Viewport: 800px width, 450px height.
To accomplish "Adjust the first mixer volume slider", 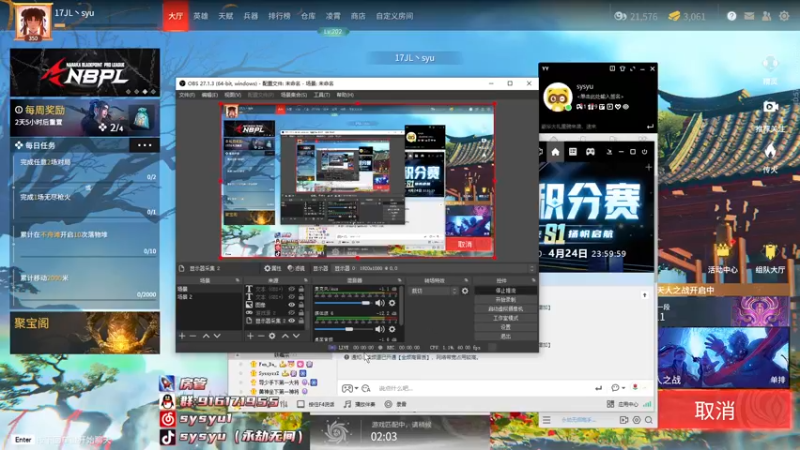I will pos(343,303).
